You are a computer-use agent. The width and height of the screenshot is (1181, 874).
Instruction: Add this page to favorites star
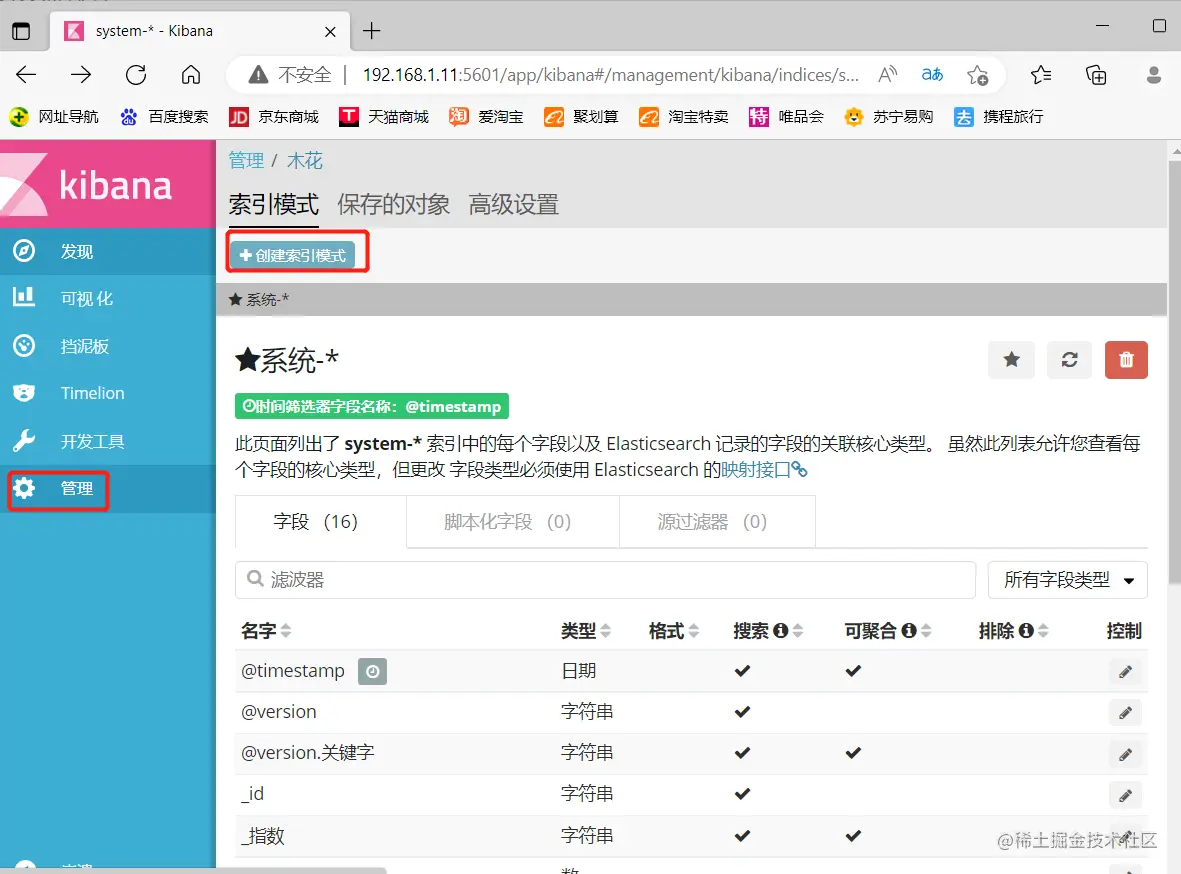click(x=978, y=75)
